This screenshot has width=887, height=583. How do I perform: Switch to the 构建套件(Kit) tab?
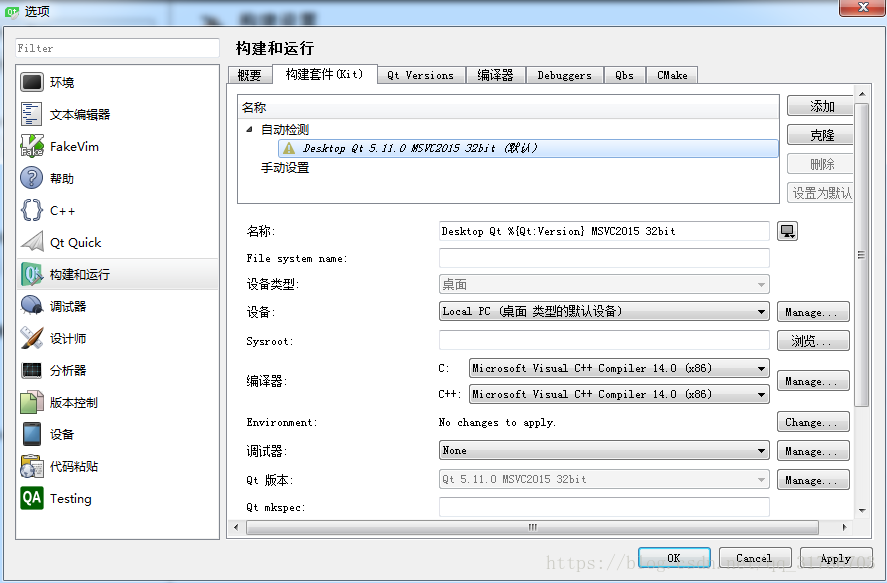[325, 74]
